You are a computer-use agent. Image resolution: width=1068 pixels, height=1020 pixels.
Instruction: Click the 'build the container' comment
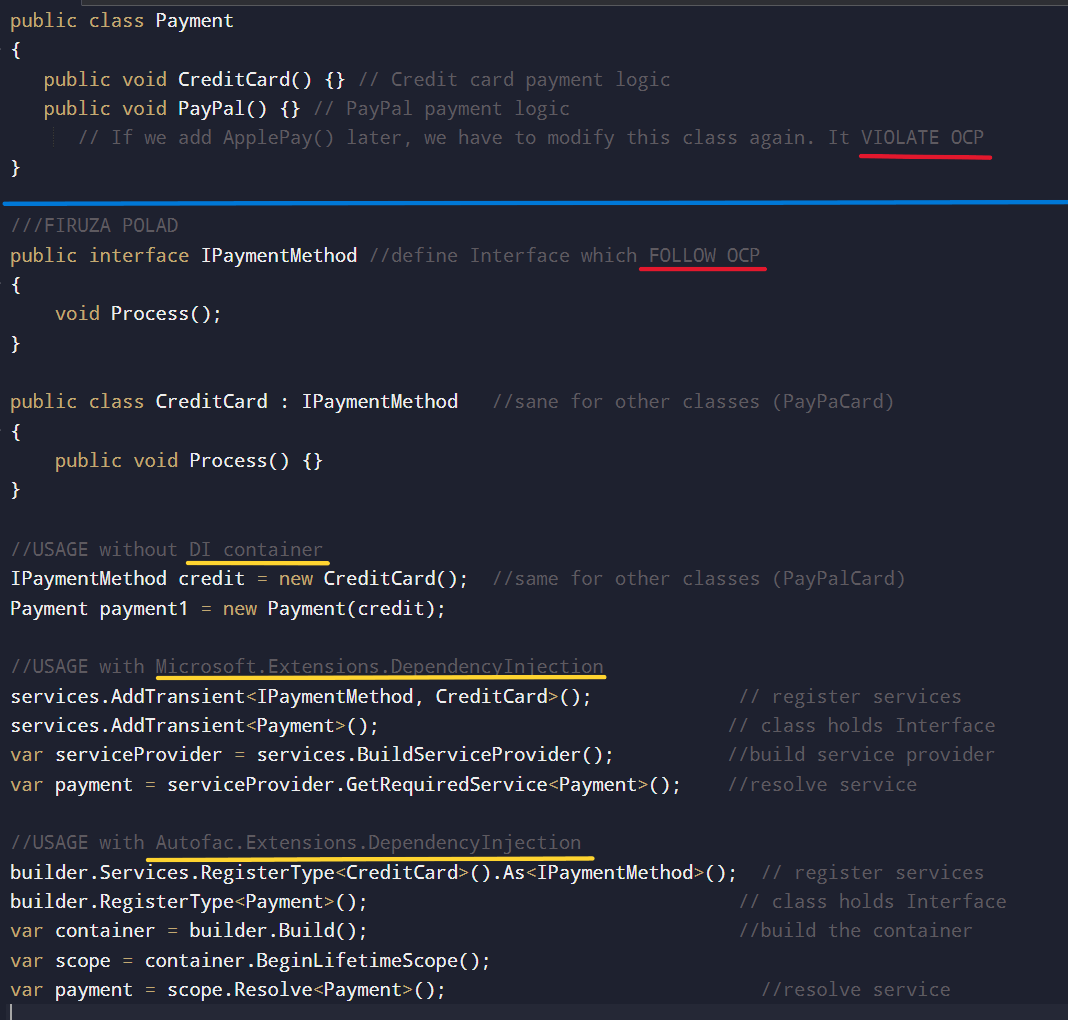[x=855, y=930]
